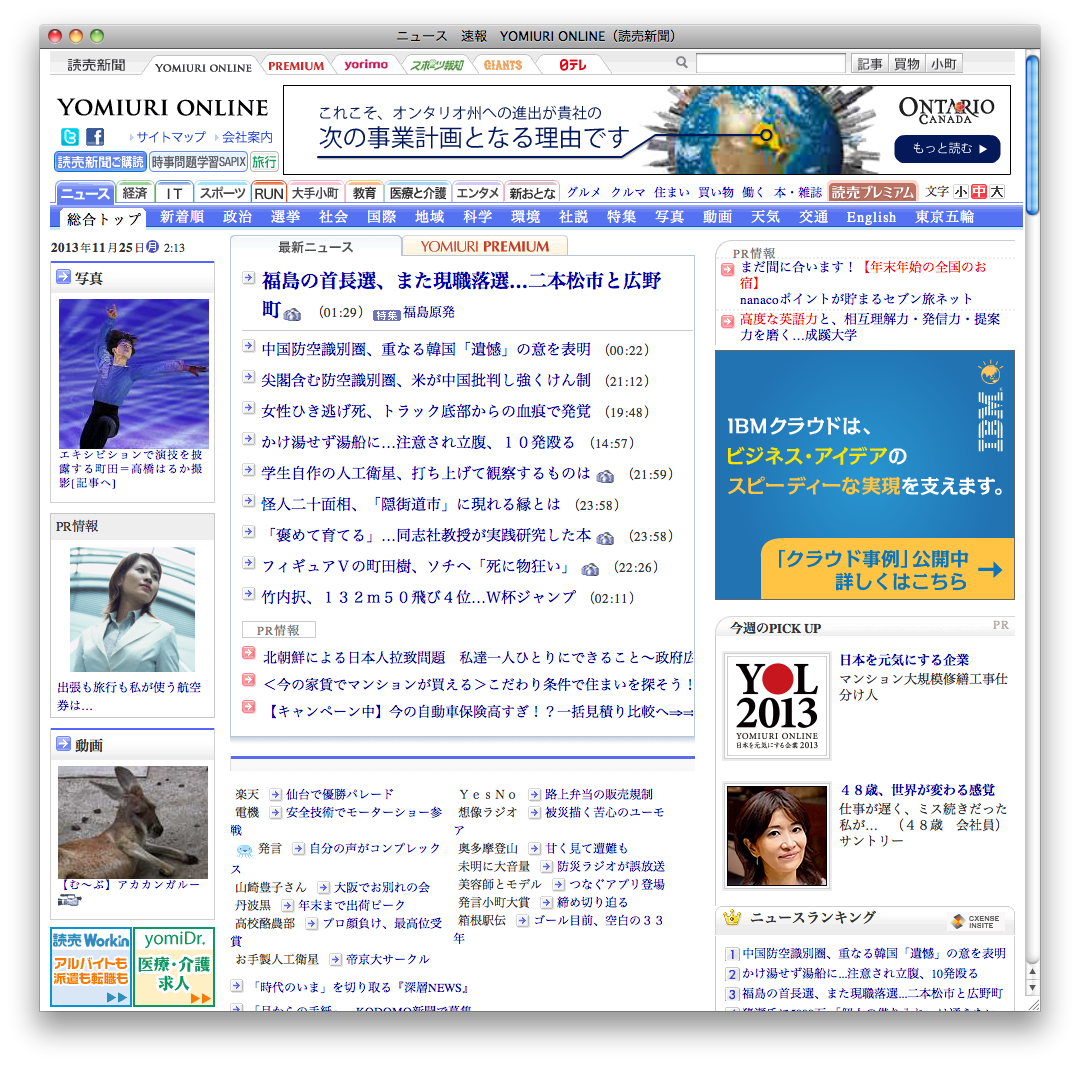Select 政治 in the blue submenu
The height and width of the screenshot is (1066, 1080).
(x=238, y=217)
